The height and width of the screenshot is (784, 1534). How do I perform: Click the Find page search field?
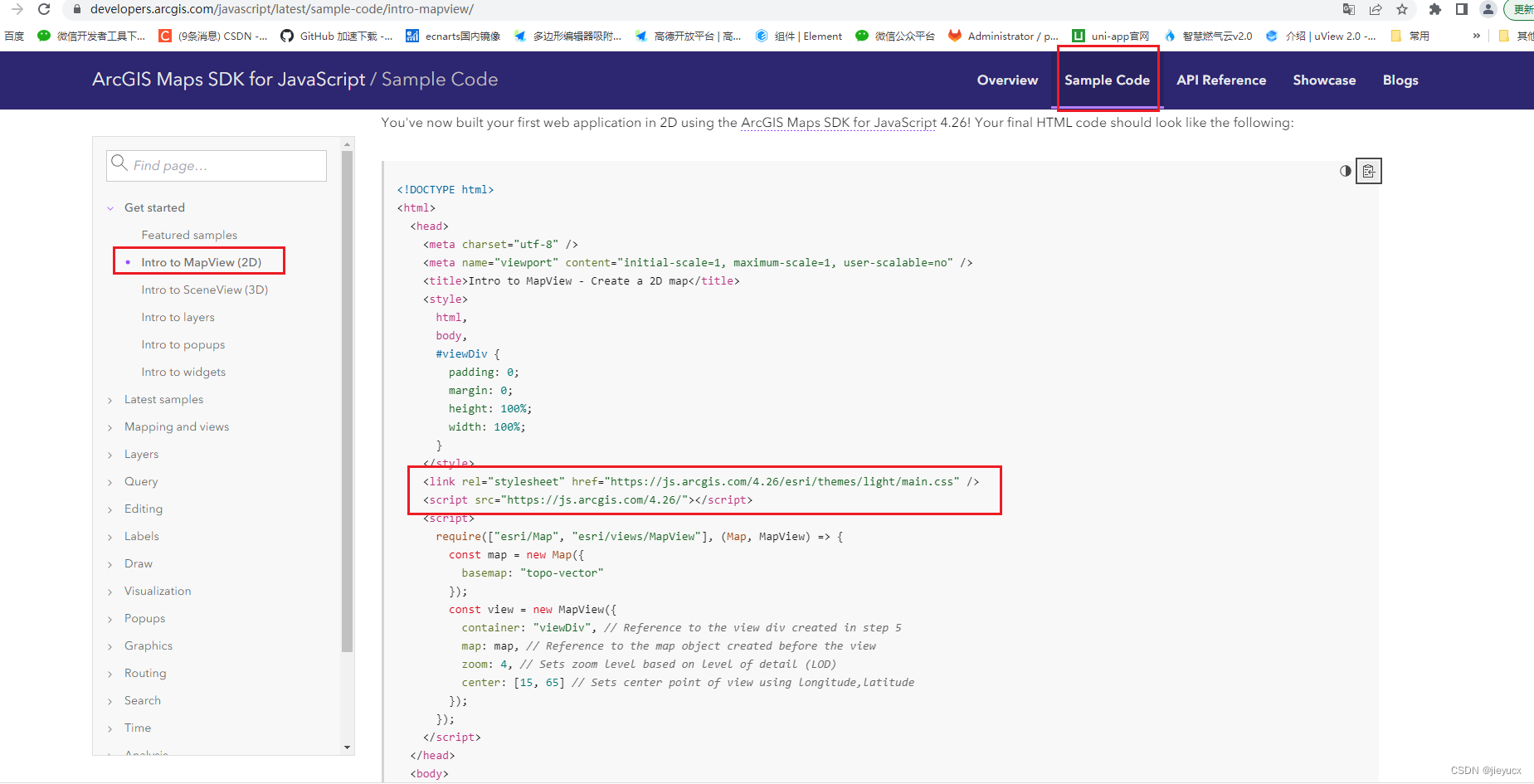[217, 165]
